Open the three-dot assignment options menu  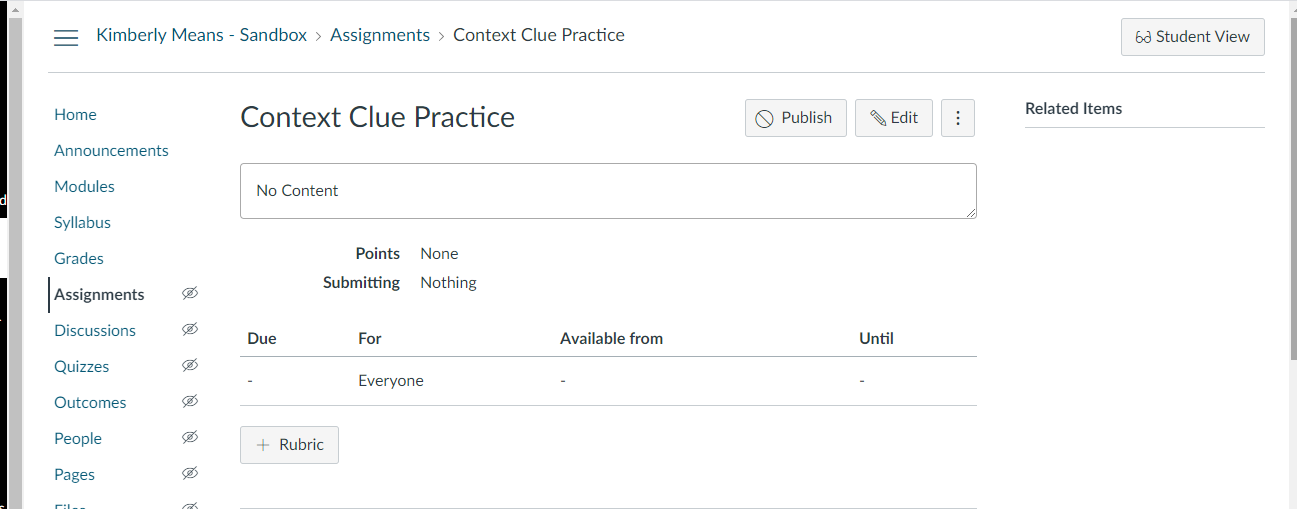tap(958, 118)
